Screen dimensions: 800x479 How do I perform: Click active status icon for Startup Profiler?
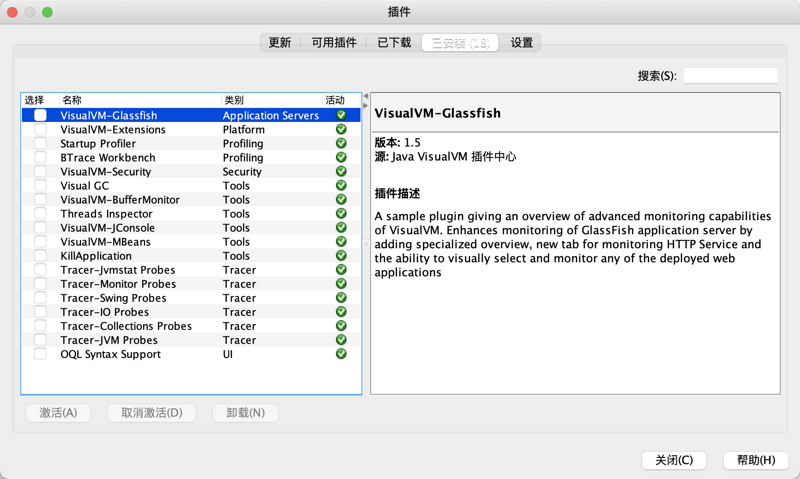(x=341, y=143)
